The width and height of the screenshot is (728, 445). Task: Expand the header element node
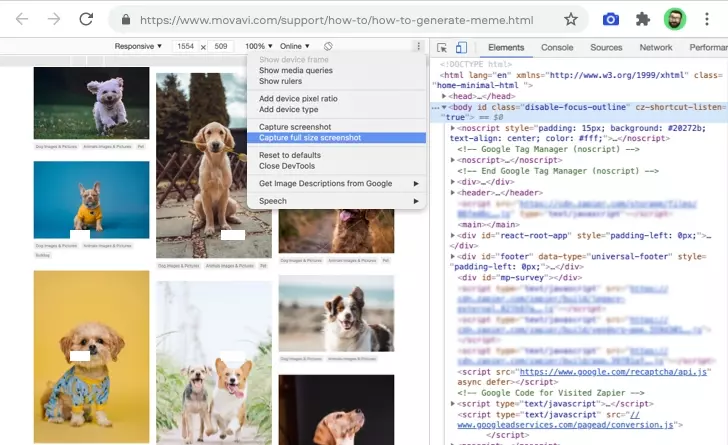(453, 192)
